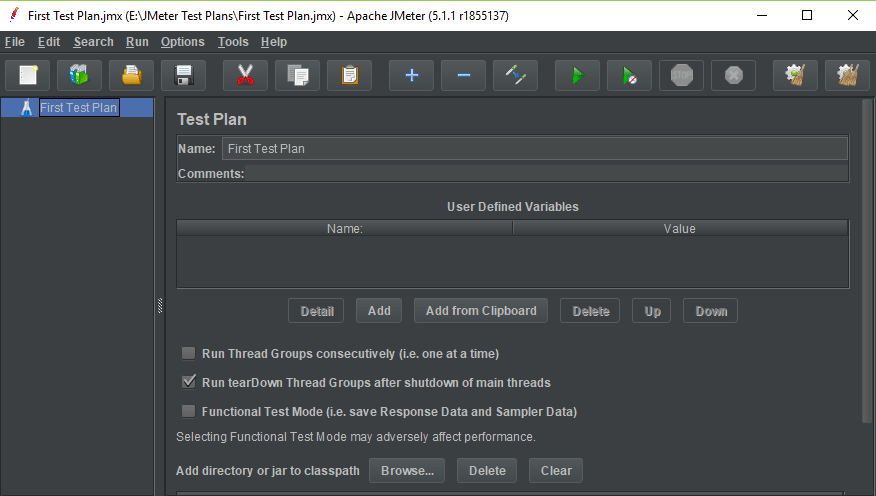876x496 pixels.
Task: Open the Edit menu
Action: 49,42
